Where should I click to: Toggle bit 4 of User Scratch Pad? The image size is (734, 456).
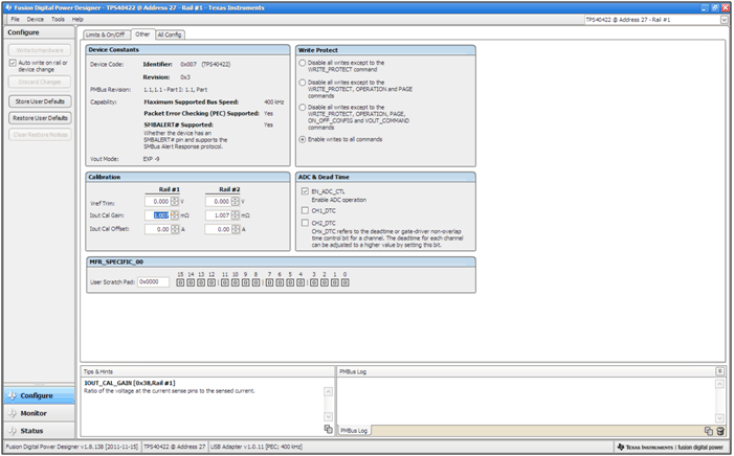[301, 283]
